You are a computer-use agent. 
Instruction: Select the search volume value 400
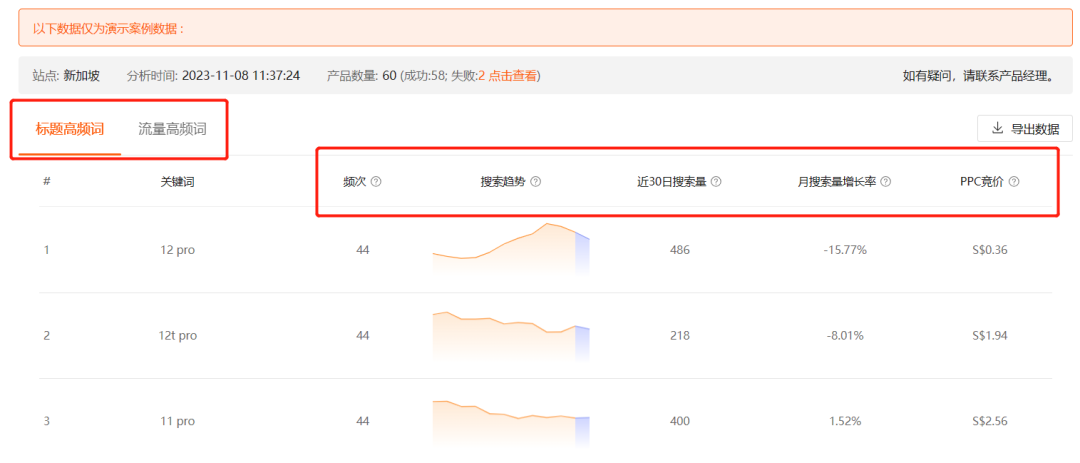pyautogui.click(x=679, y=421)
